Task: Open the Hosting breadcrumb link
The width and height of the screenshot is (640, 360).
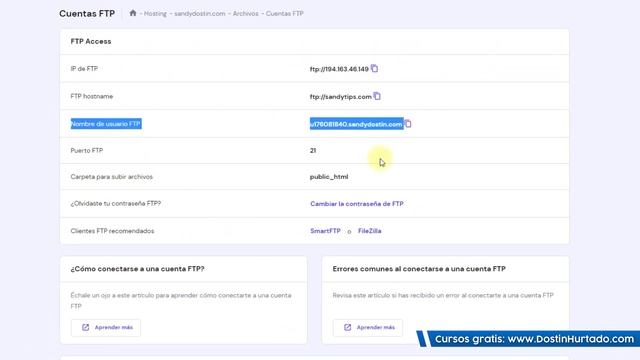Action: click(155, 13)
